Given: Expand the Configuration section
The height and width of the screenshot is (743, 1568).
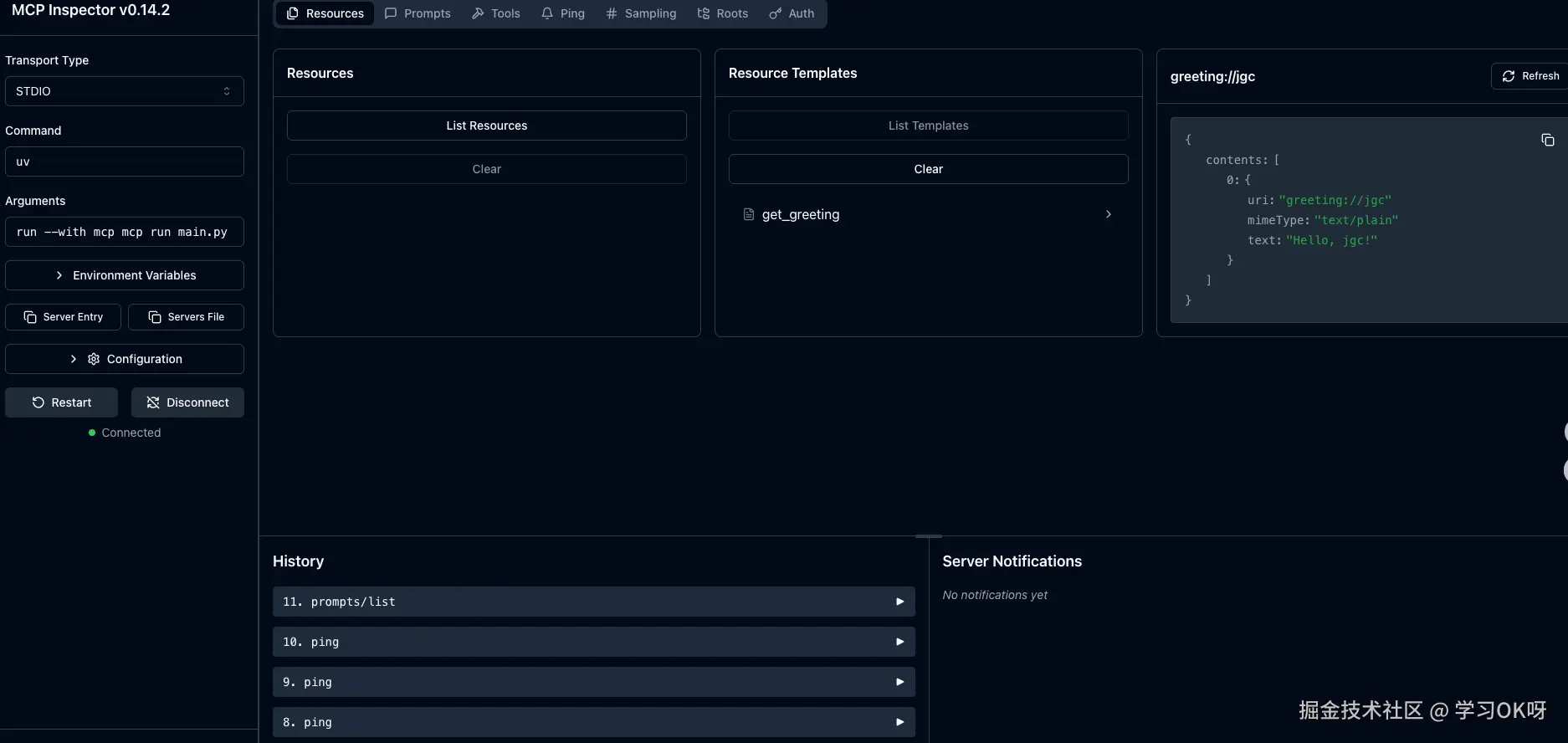Looking at the screenshot, I should [x=125, y=359].
